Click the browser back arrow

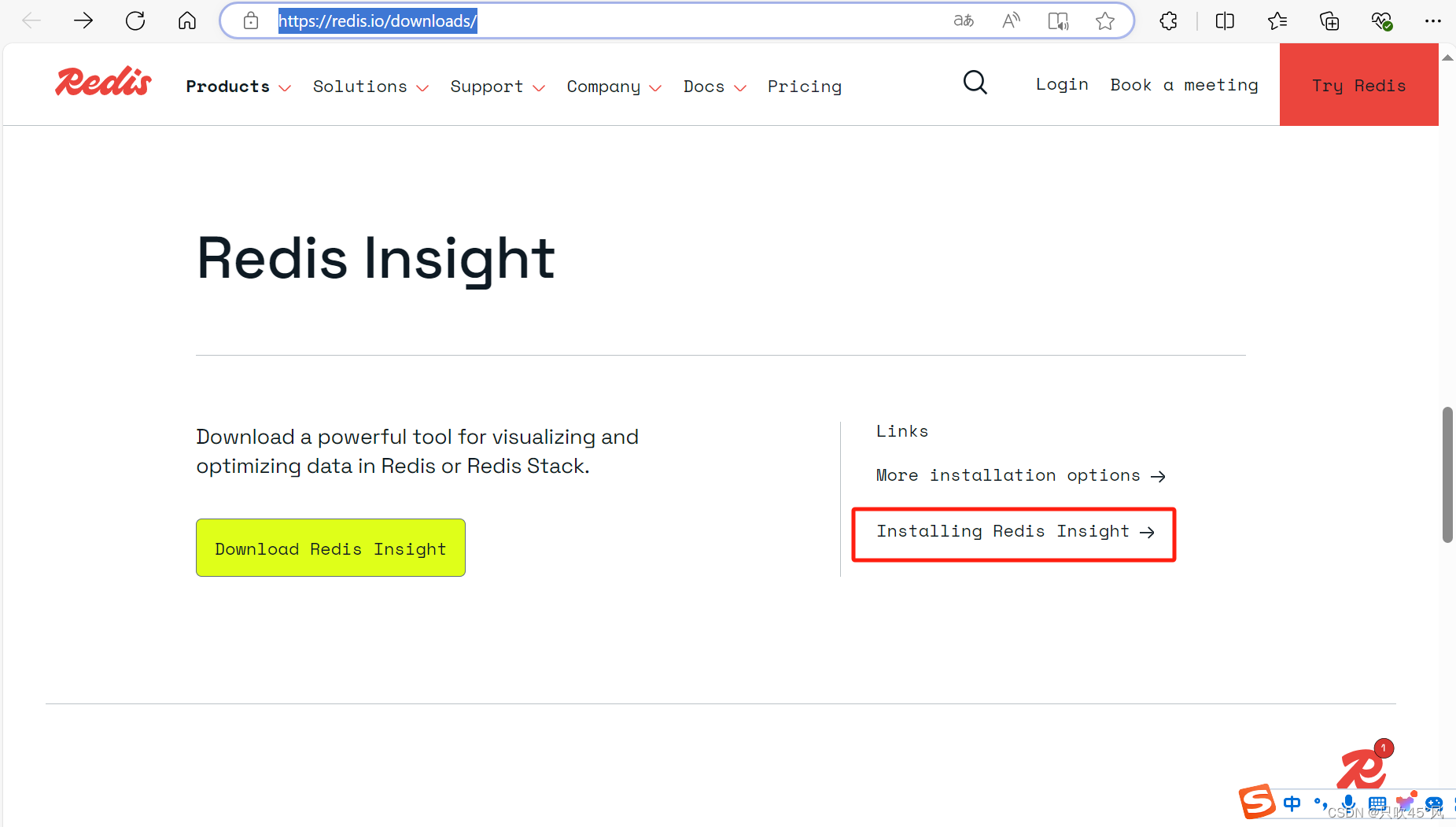pos(31,20)
